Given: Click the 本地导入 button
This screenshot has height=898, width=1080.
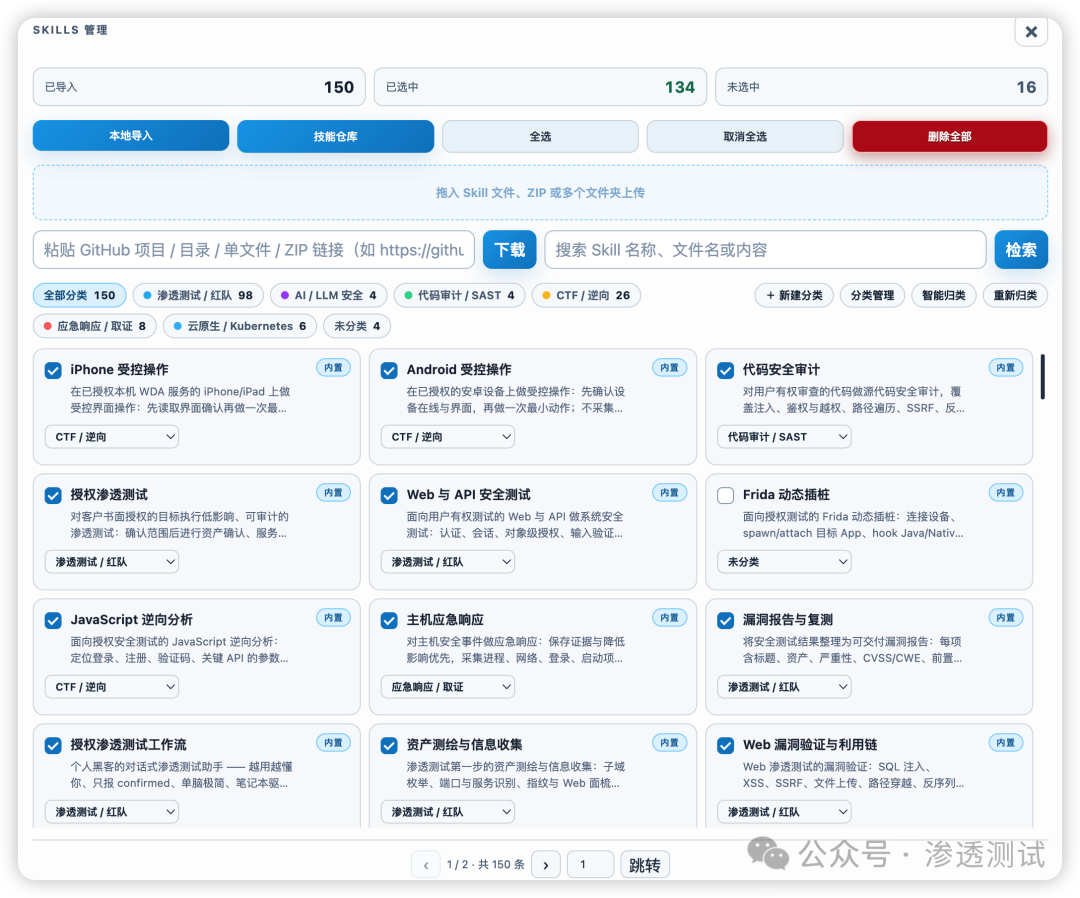Looking at the screenshot, I should coord(131,136).
